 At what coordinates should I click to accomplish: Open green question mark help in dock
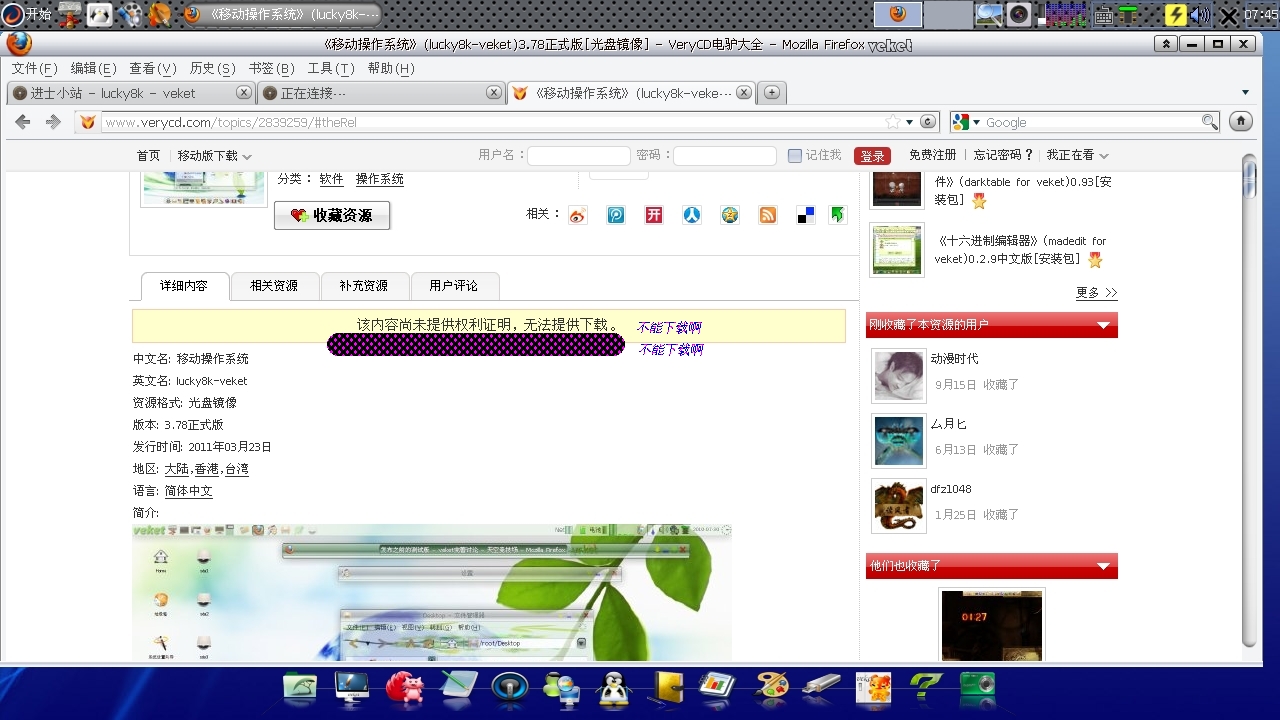pos(926,686)
